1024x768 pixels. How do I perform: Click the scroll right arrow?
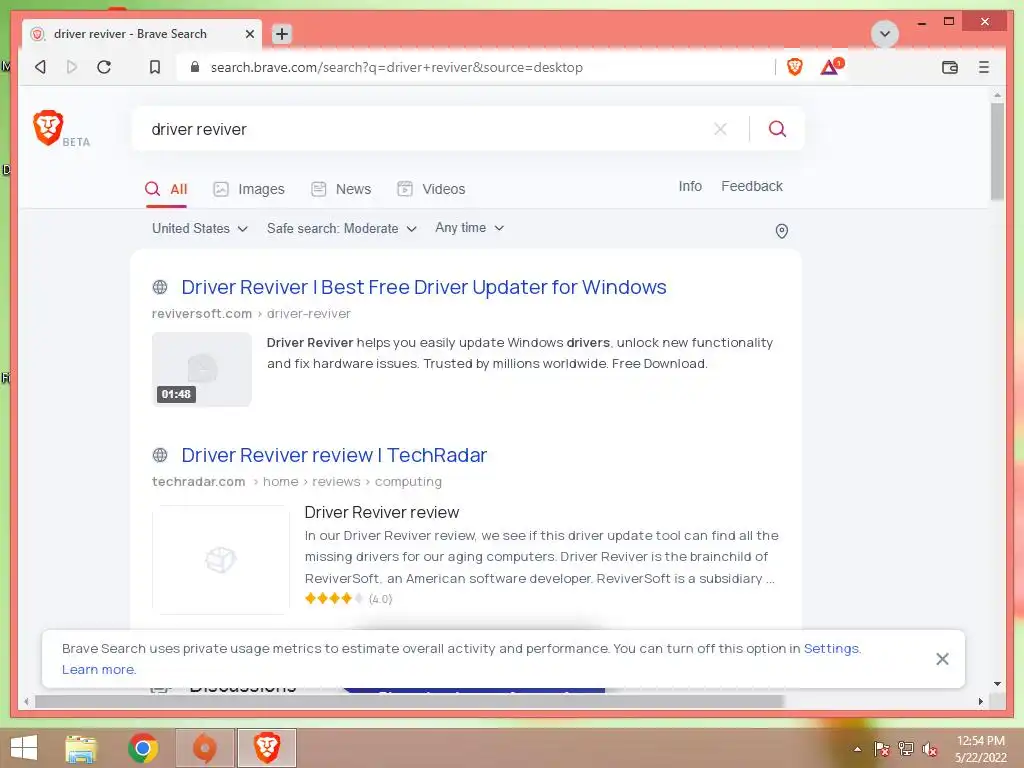coord(981,701)
